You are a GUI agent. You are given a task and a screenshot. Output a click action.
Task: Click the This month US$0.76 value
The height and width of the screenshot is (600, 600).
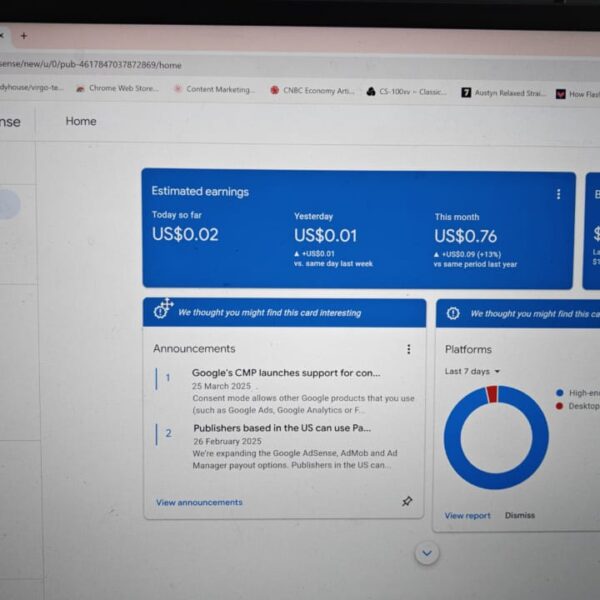[465, 236]
